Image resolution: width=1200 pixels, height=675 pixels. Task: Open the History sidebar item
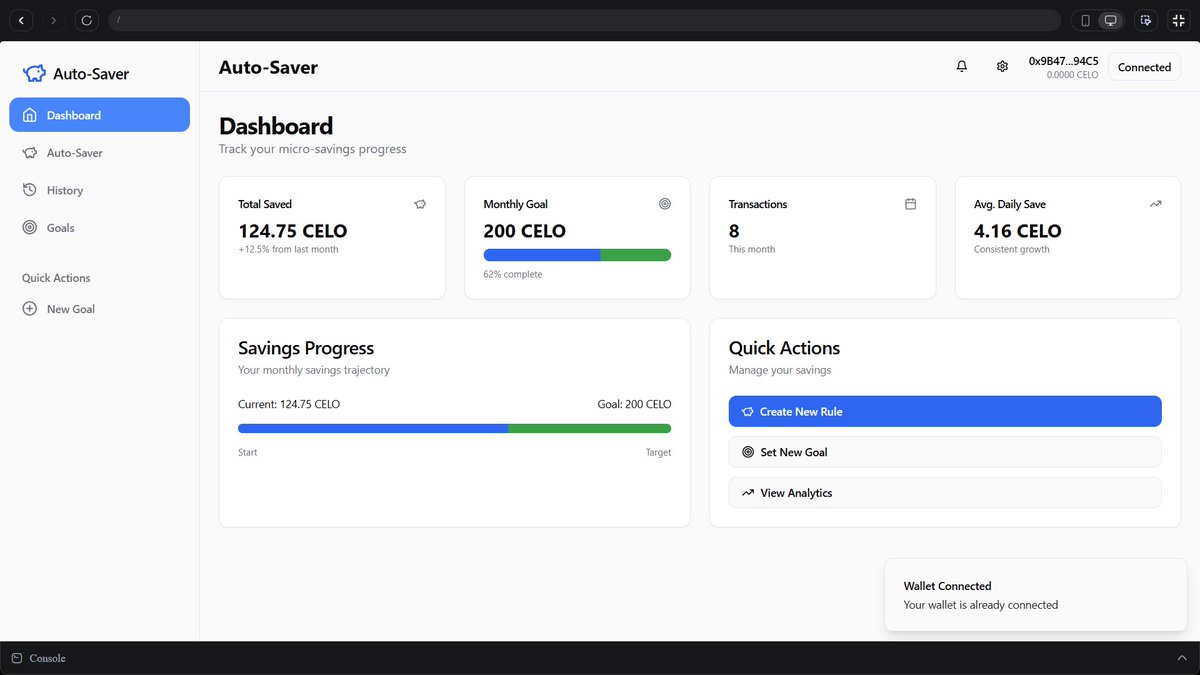[99, 190]
